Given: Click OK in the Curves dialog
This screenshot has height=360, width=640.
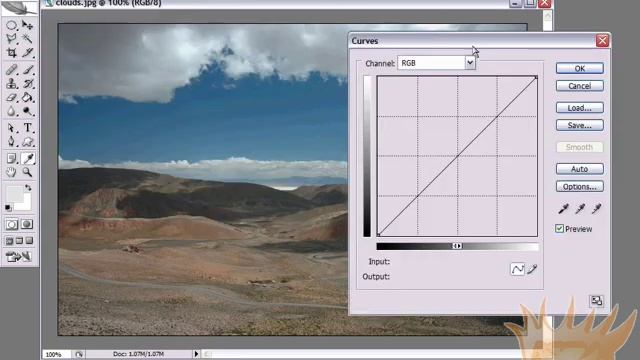Looking at the screenshot, I should point(580,69).
